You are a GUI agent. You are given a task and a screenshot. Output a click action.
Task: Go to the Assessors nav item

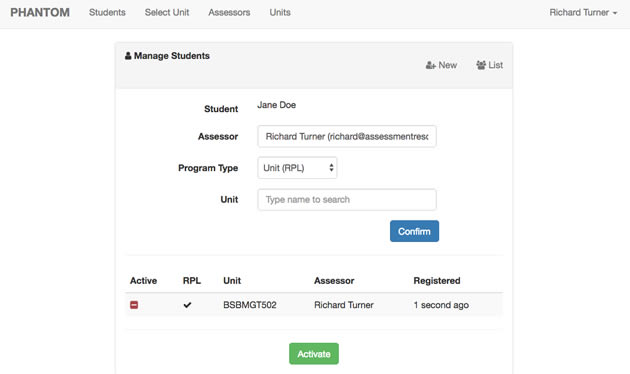[x=229, y=12]
